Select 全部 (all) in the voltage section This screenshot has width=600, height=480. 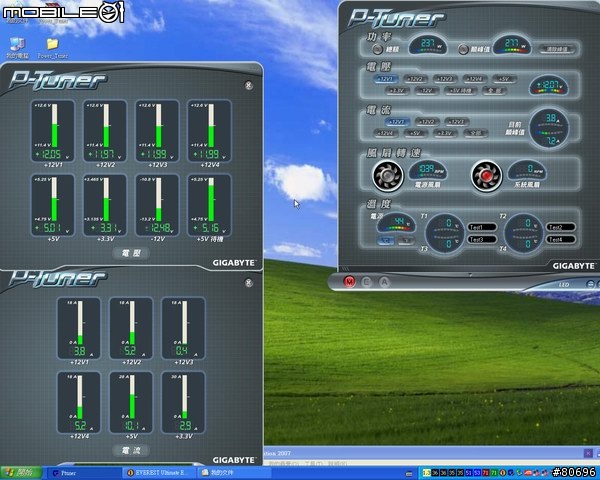tap(494, 91)
